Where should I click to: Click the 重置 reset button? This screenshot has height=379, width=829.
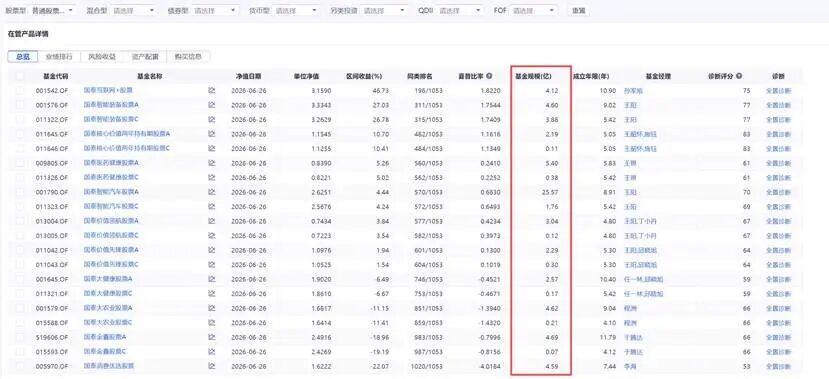coord(578,10)
